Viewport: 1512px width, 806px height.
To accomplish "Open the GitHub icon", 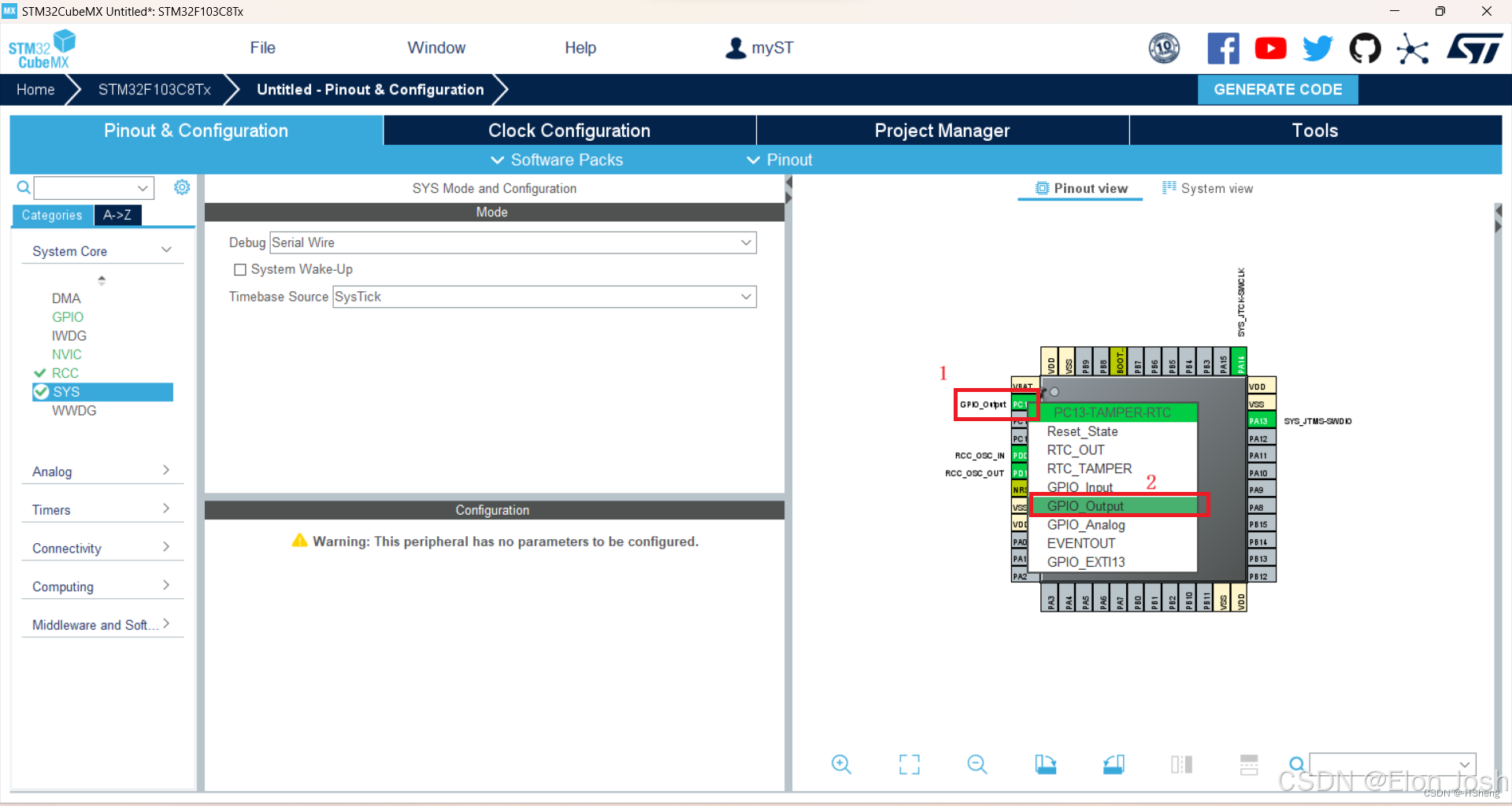I will tap(1365, 48).
